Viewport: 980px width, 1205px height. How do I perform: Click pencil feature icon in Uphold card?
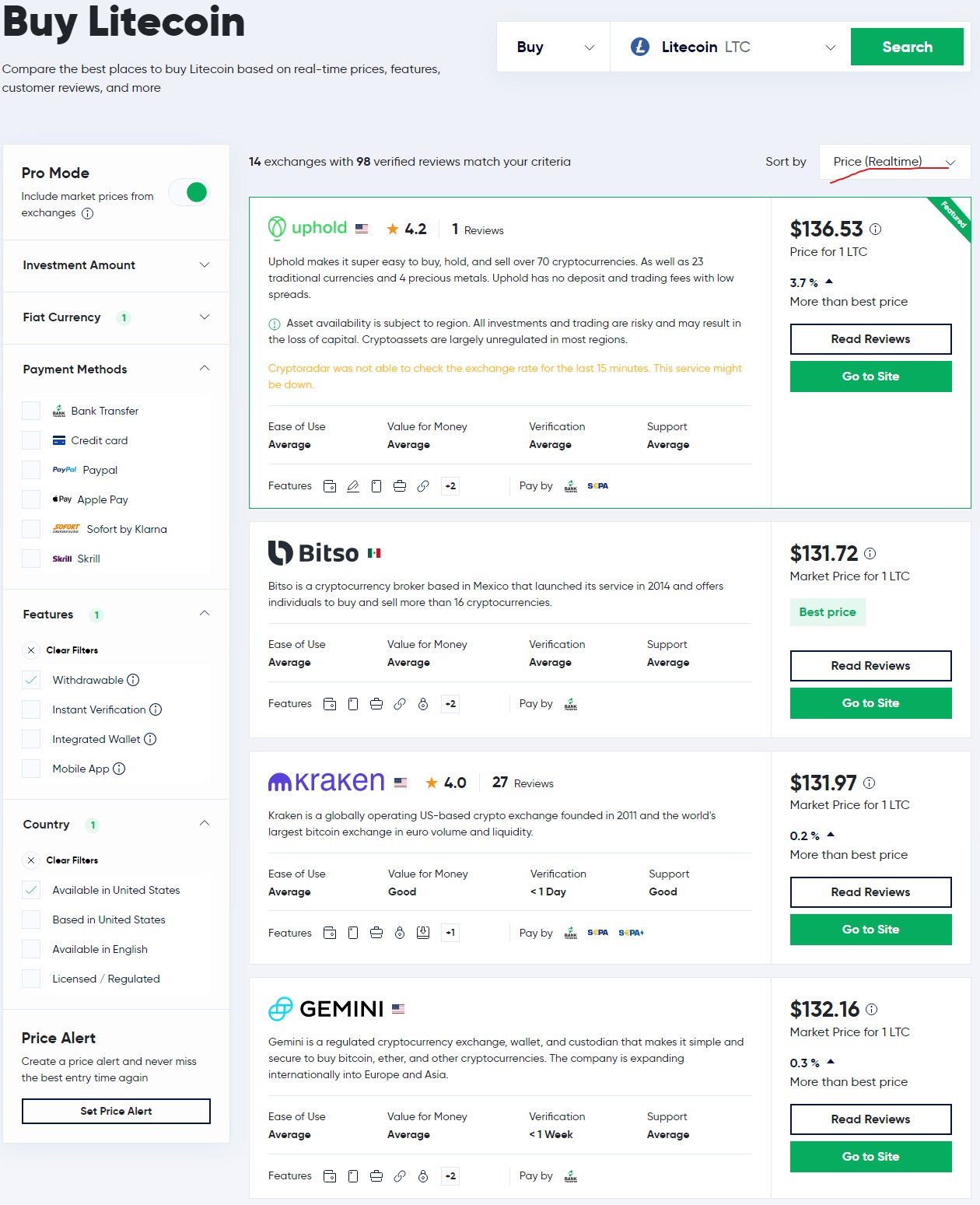click(x=353, y=486)
